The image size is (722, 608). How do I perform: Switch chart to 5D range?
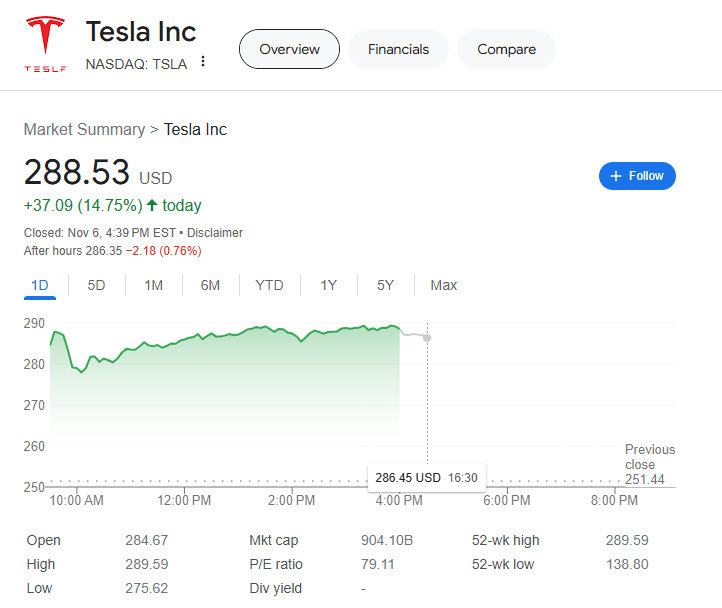[96, 286]
